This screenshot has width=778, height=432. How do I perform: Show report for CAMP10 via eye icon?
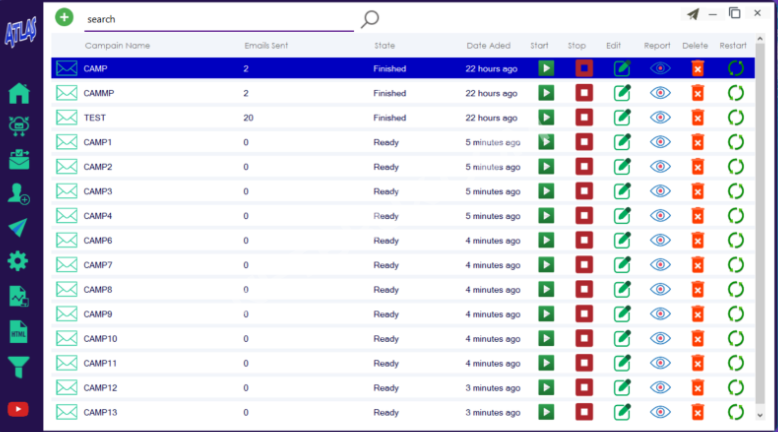point(660,338)
